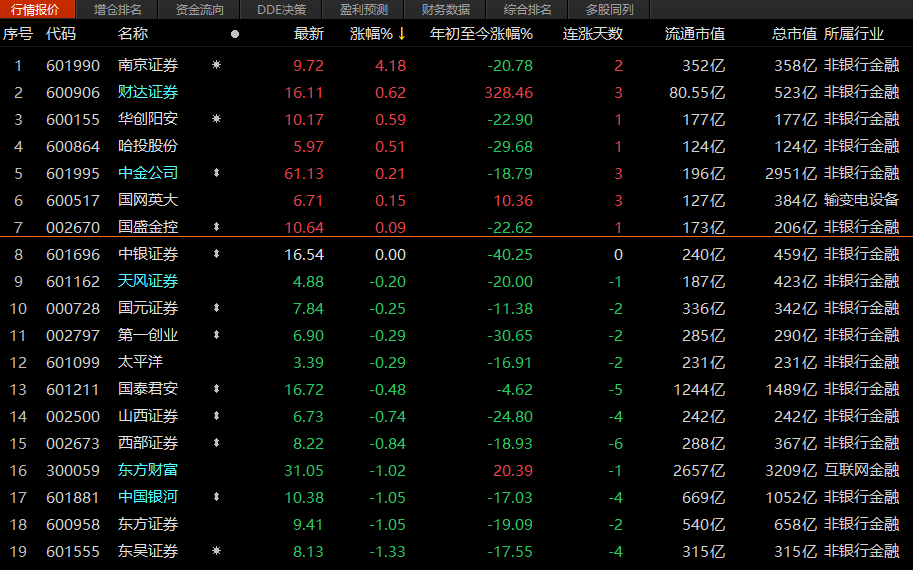
Task: Click the star marker beside 华创阳安
Action: pos(217,119)
